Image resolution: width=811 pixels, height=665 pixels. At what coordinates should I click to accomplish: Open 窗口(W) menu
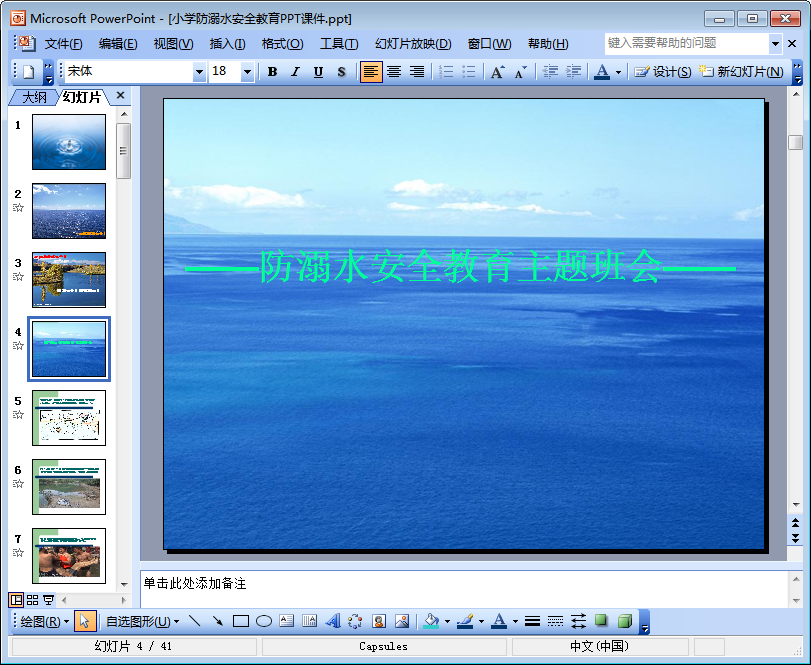489,44
